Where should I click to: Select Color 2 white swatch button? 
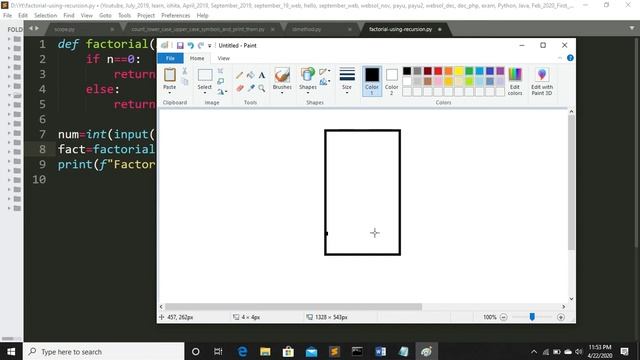391,81
